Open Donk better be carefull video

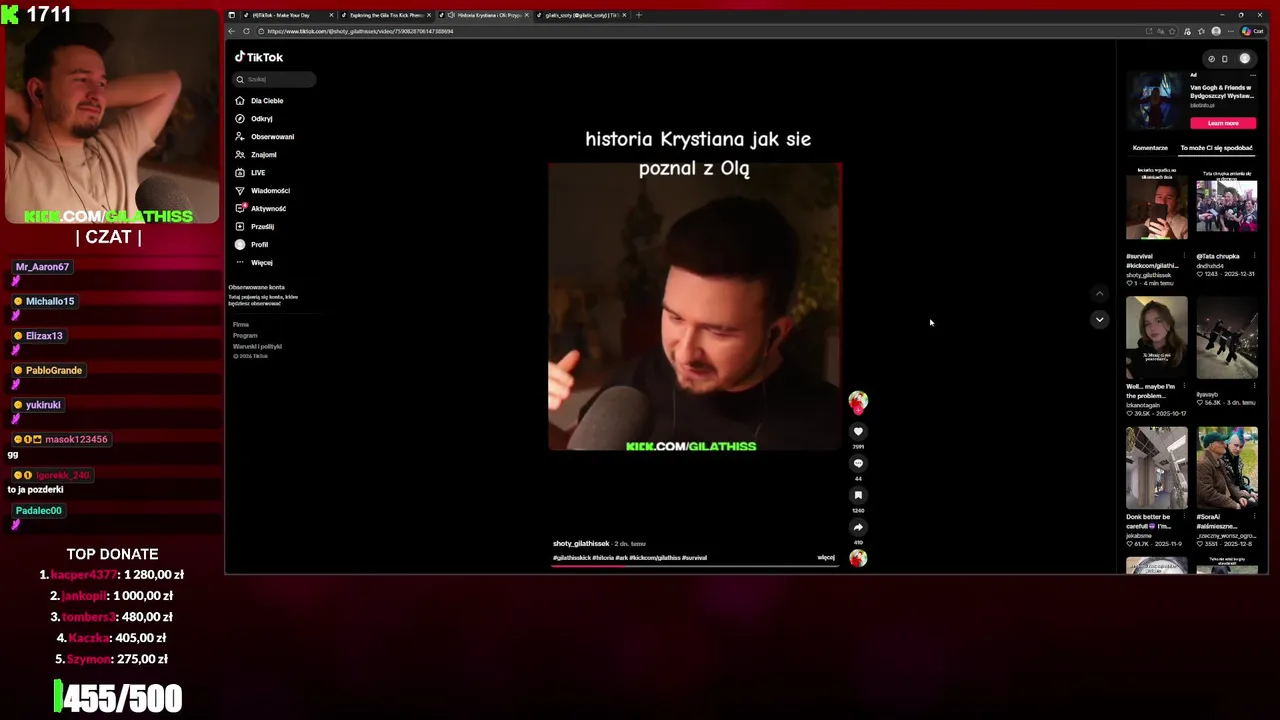pos(1157,468)
